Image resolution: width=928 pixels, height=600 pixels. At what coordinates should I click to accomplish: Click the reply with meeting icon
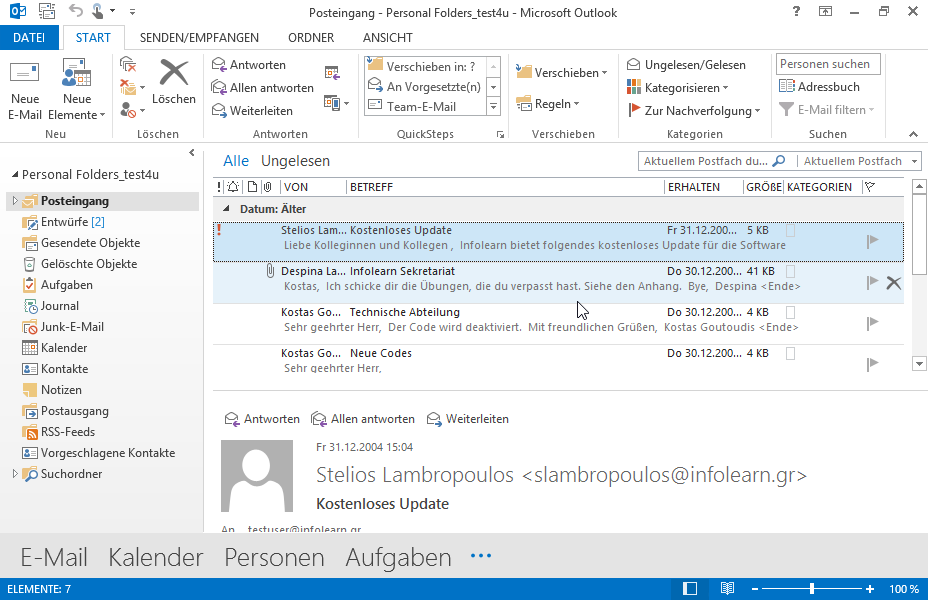coord(332,73)
